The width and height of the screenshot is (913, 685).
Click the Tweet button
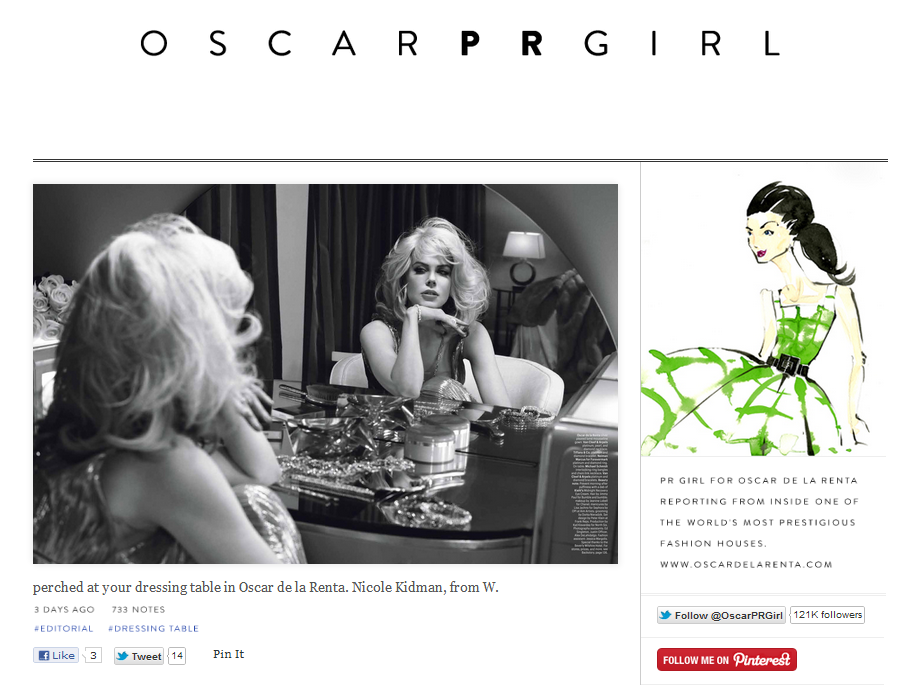point(139,656)
